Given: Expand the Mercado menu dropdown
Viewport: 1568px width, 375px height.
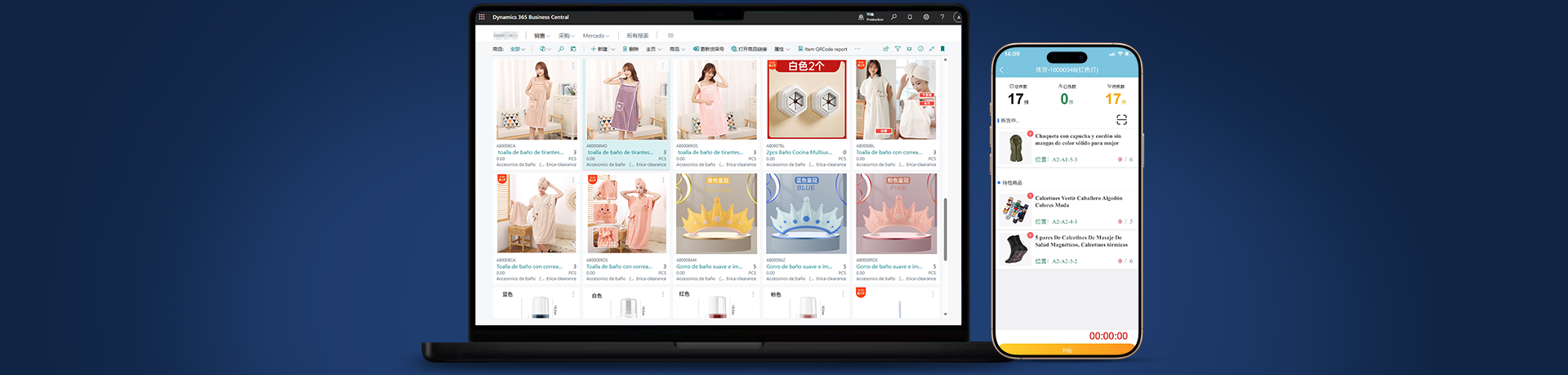Looking at the screenshot, I should pyautogui.click(x=595, y=36).
